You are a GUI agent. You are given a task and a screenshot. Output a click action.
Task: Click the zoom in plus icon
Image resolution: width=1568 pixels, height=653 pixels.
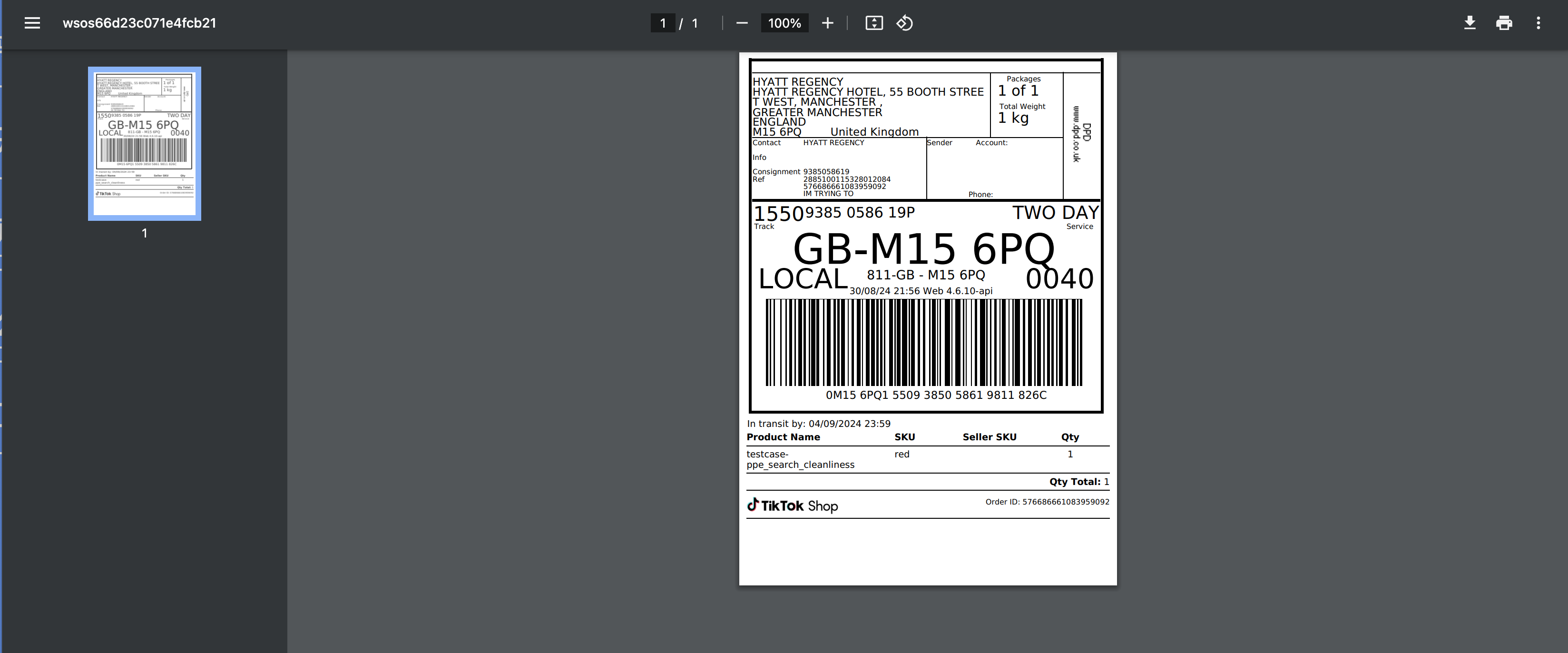[827, 23]
